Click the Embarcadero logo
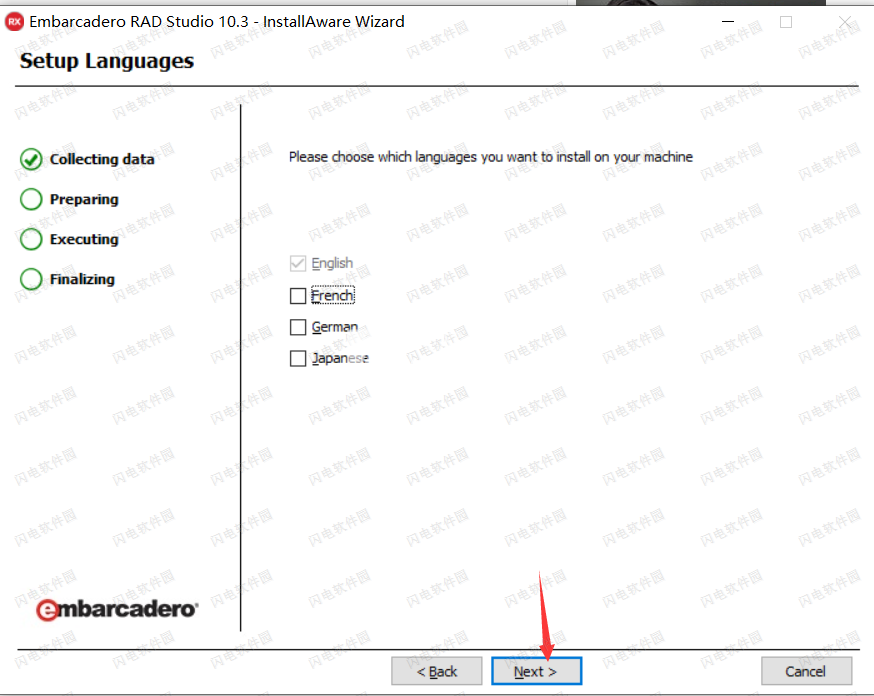 pyautogui.click(x=117, y=609)
